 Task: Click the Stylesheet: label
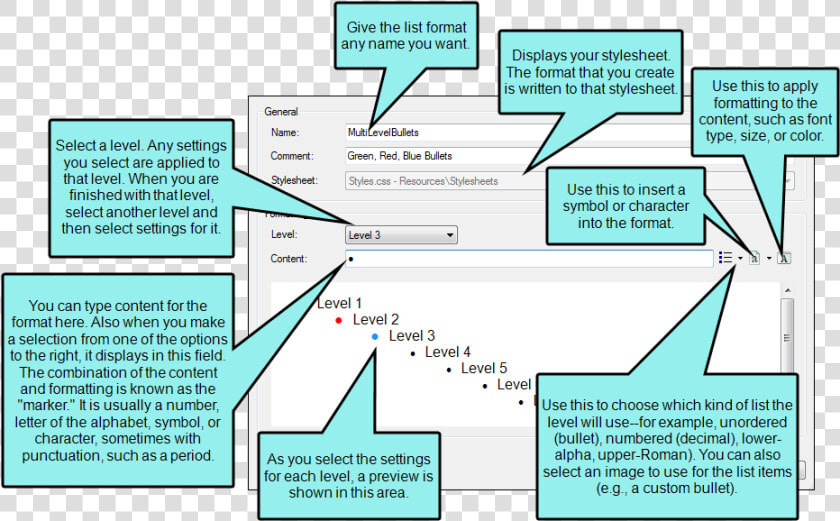click(x=294, y=180)
